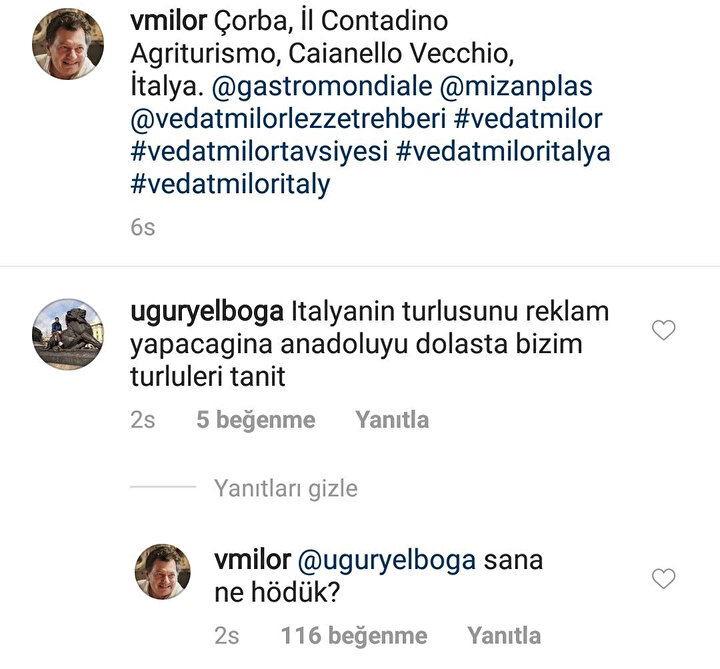
Task: Click Yanıtla under uguryelboga's comment
Action: click(x=392, y=420)
